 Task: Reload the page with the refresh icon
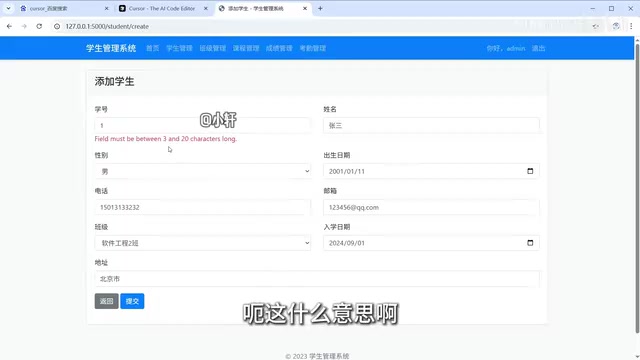39,26
